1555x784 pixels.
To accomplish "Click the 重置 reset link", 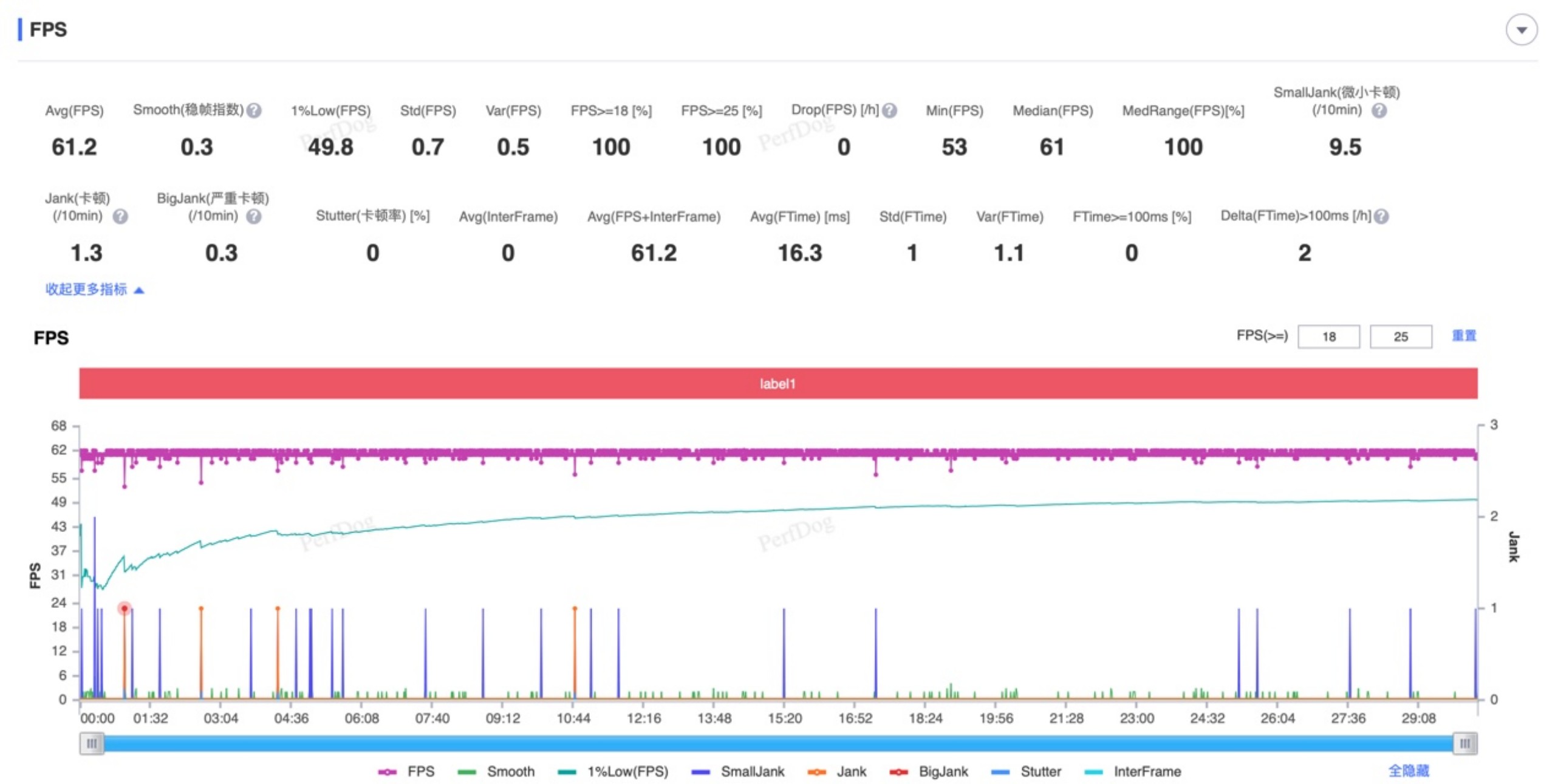I will pos(1463,335).
